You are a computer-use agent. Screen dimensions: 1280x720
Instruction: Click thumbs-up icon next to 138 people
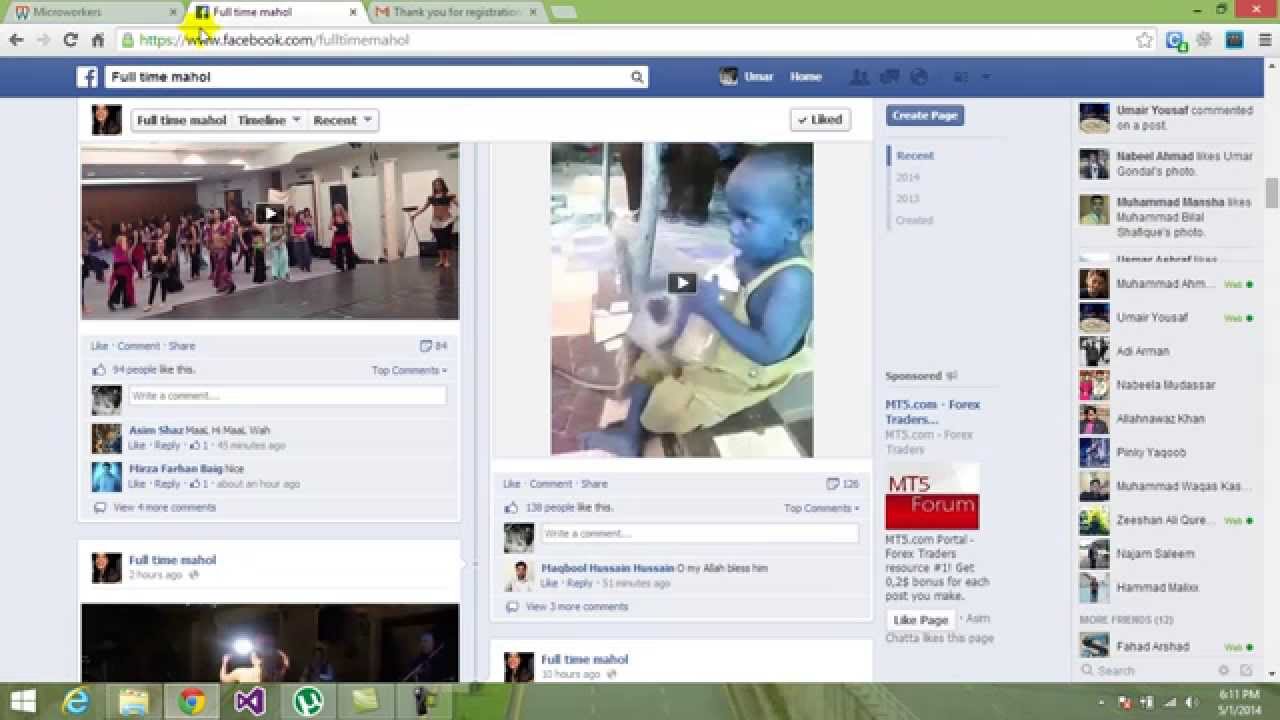point(511,508)
